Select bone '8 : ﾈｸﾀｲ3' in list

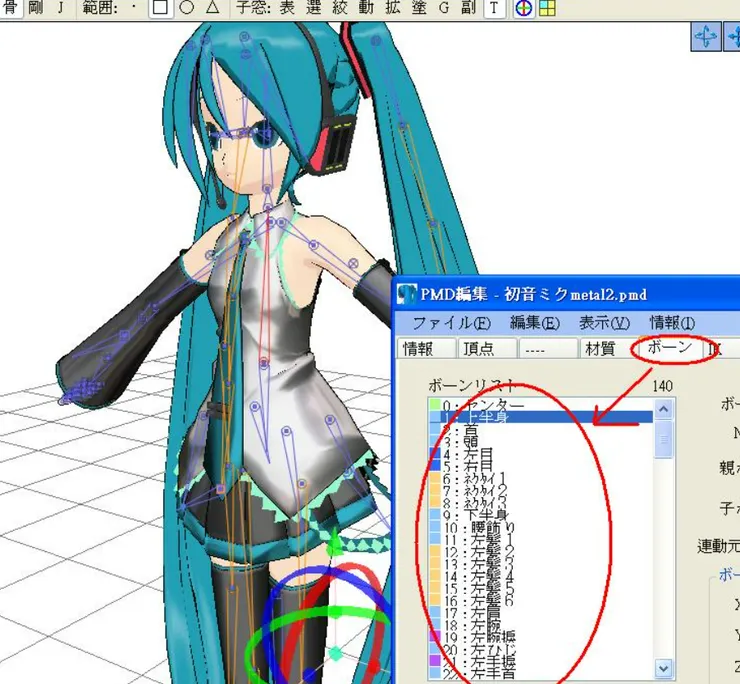541,503
